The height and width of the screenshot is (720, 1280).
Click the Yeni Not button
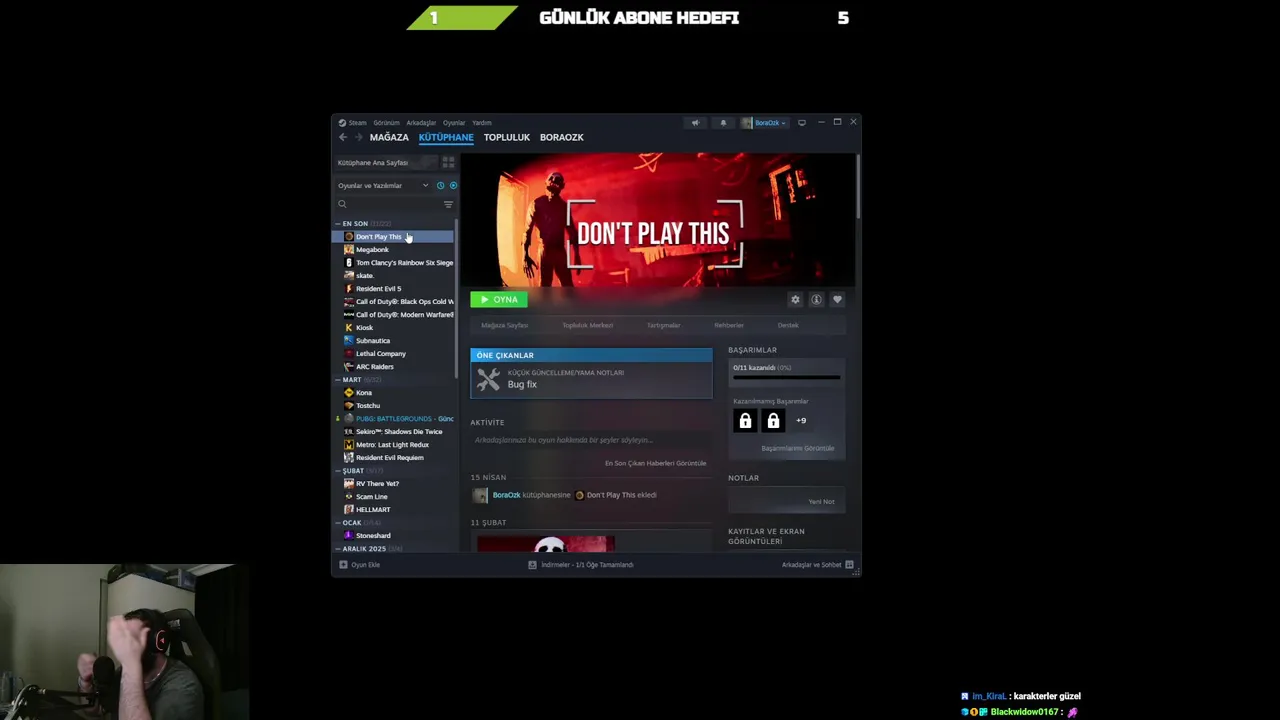tap(821, 502)
